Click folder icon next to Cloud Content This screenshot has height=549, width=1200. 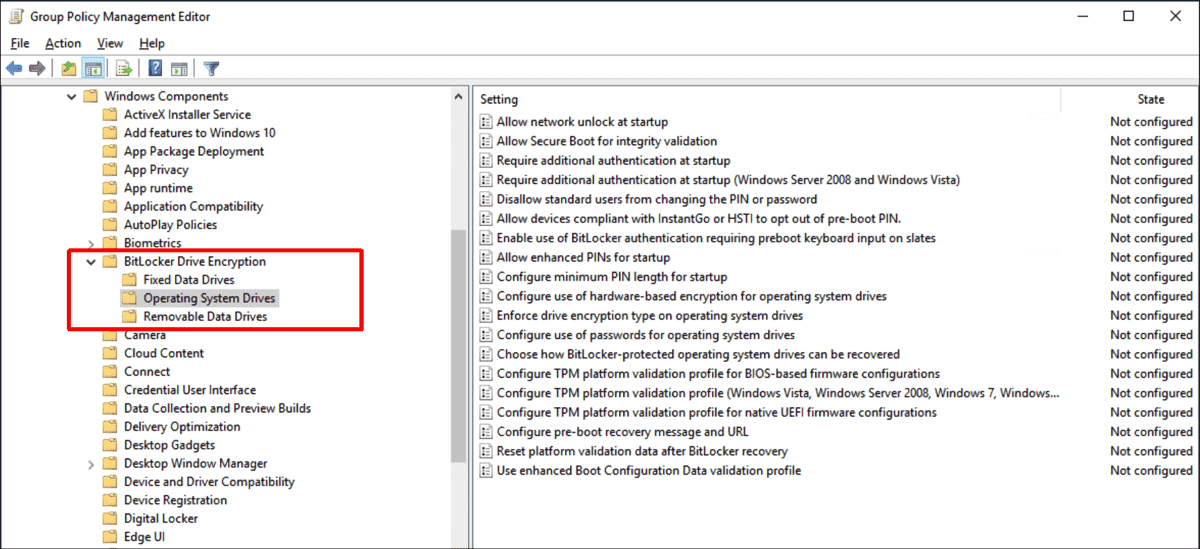coord(110,353)
